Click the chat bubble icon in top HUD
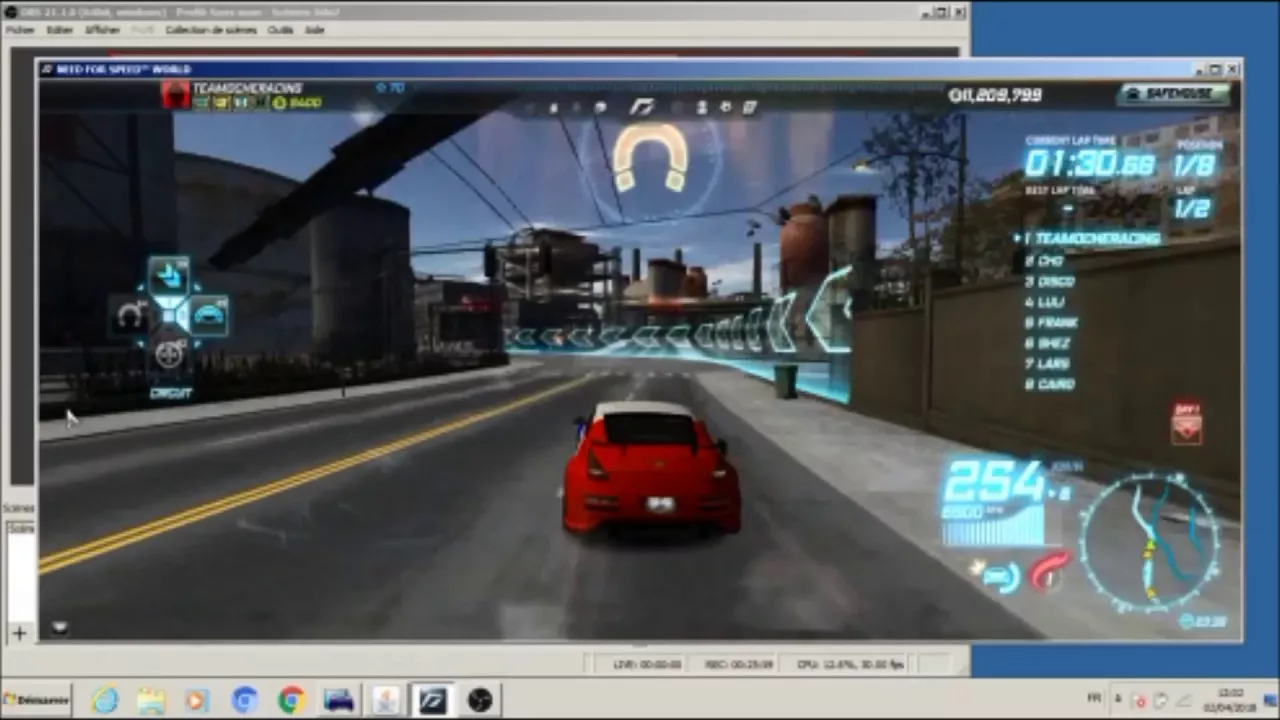The image size is (1280, 720). pos(600,107)
